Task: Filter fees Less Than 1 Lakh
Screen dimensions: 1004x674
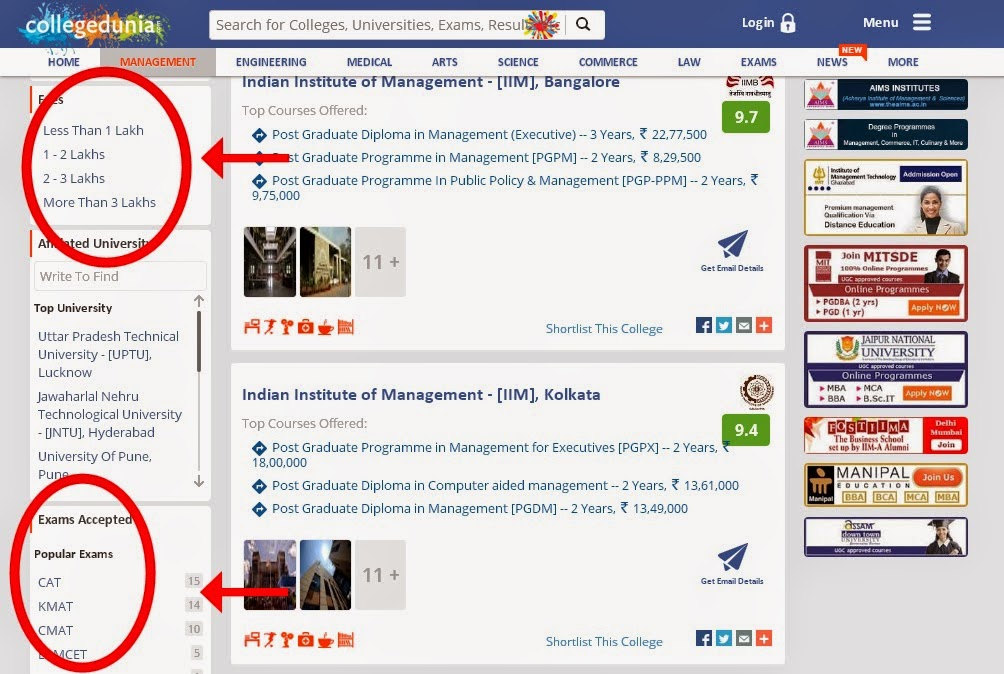Action: pyautogui.click(x=93, y=131)
